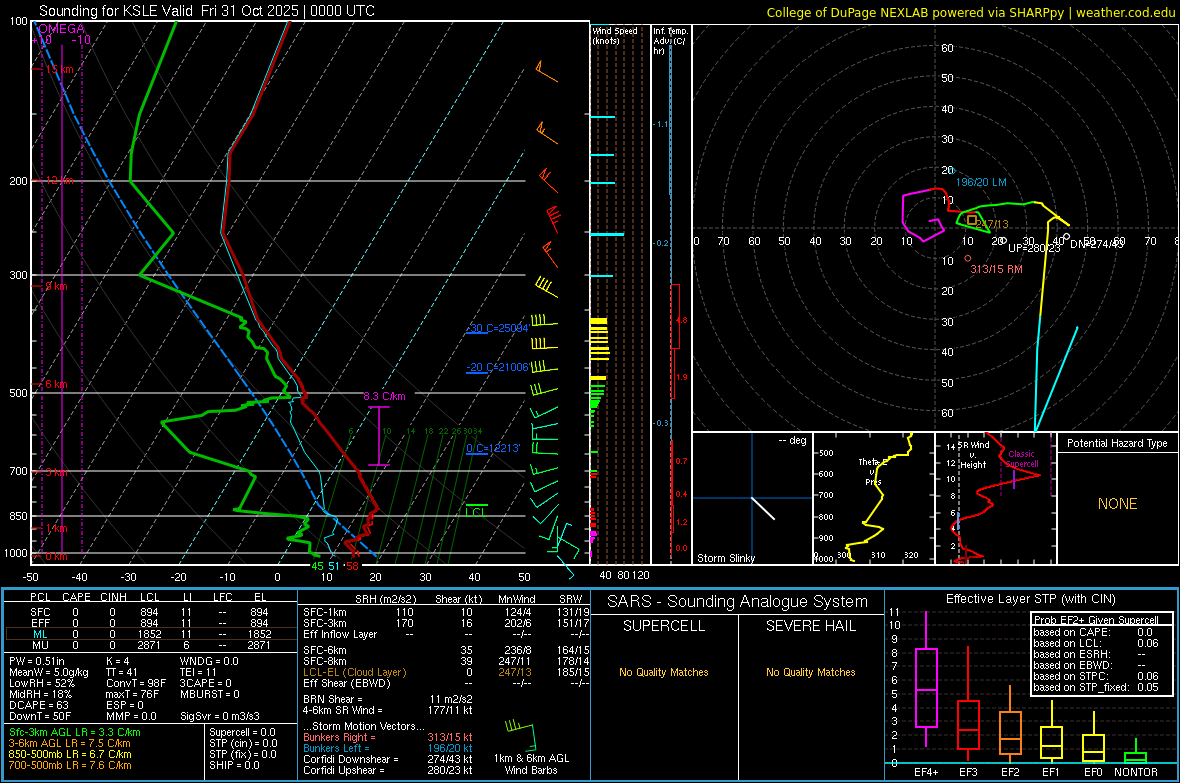
Task: Click the 8.3 C/km lapse rate label
Action: tap(384, 396)
